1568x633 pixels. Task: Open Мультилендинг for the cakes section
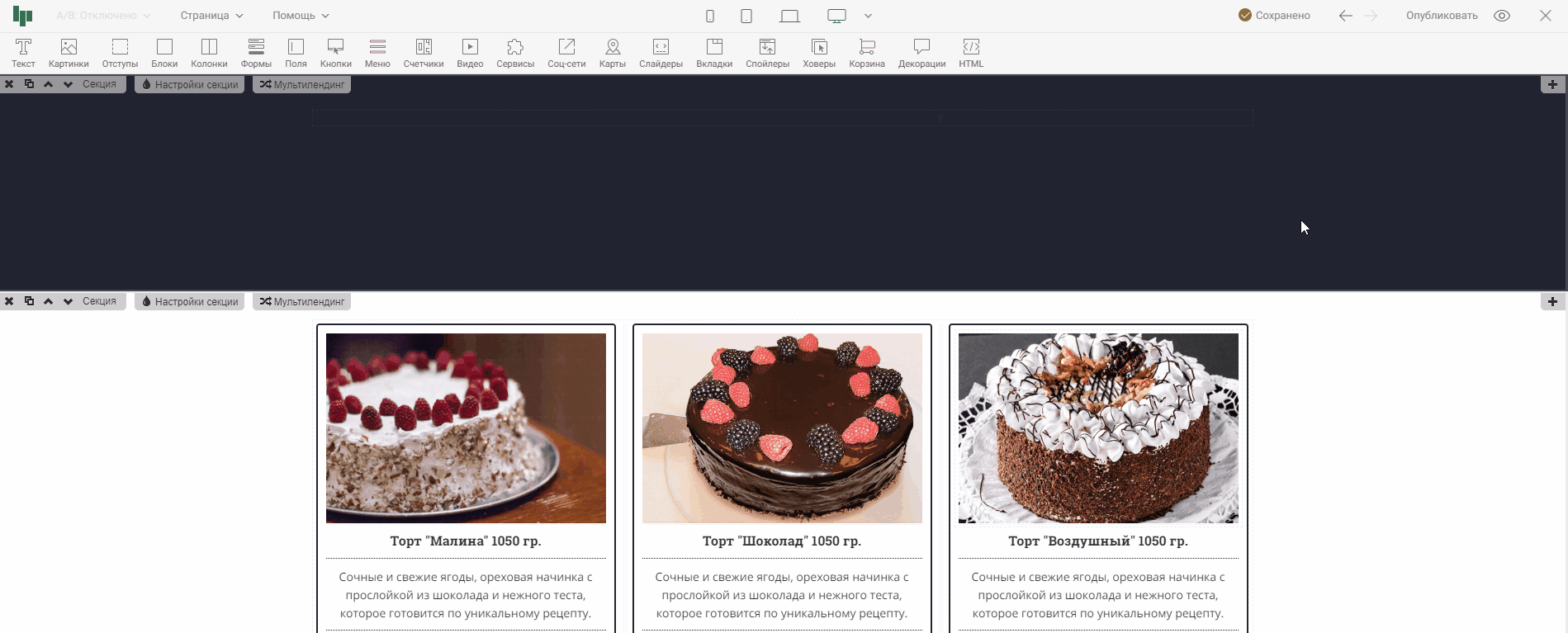pos(301,302)
